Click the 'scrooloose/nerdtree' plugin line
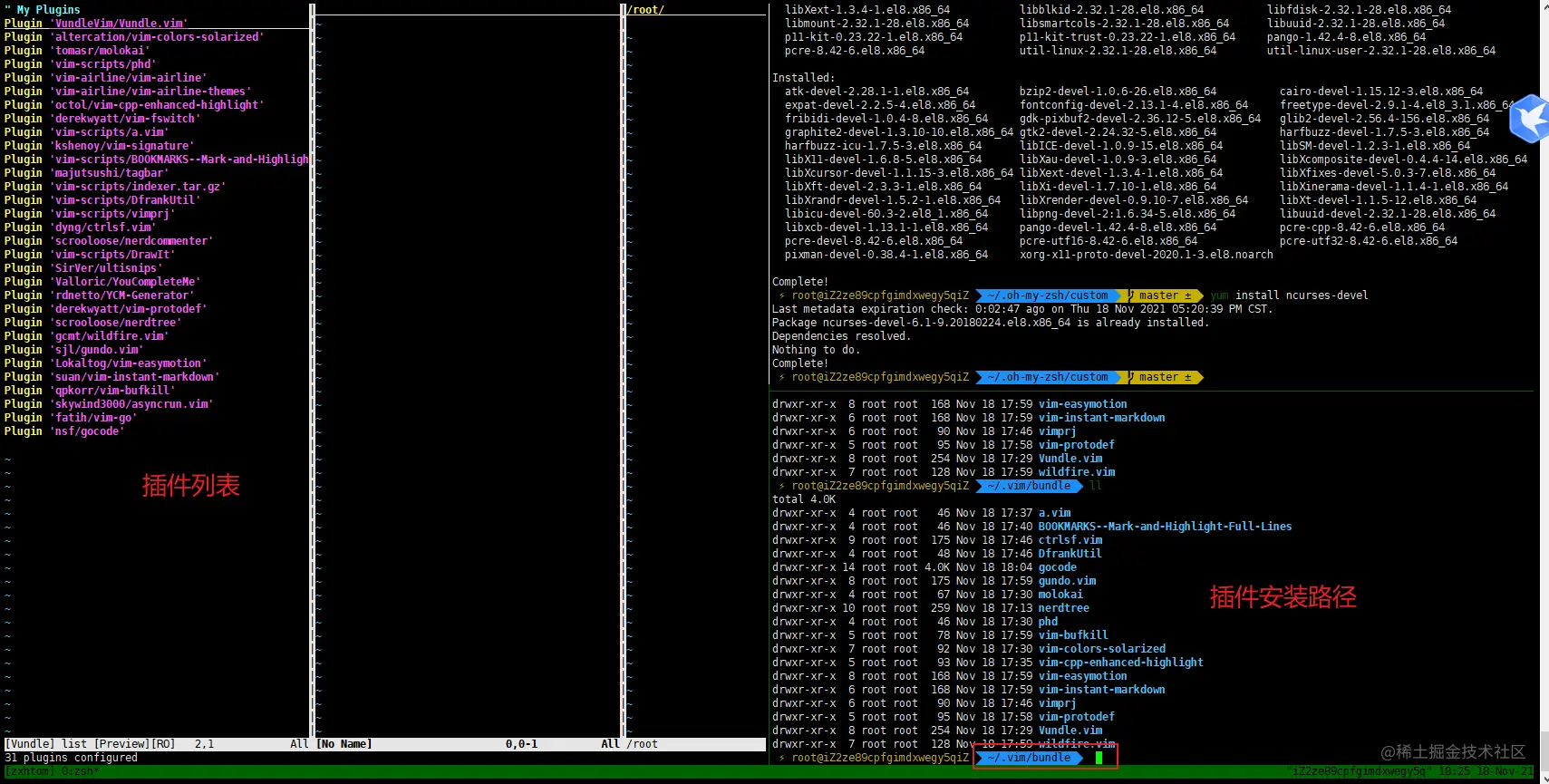1549x784 pixels. (92, 323)
